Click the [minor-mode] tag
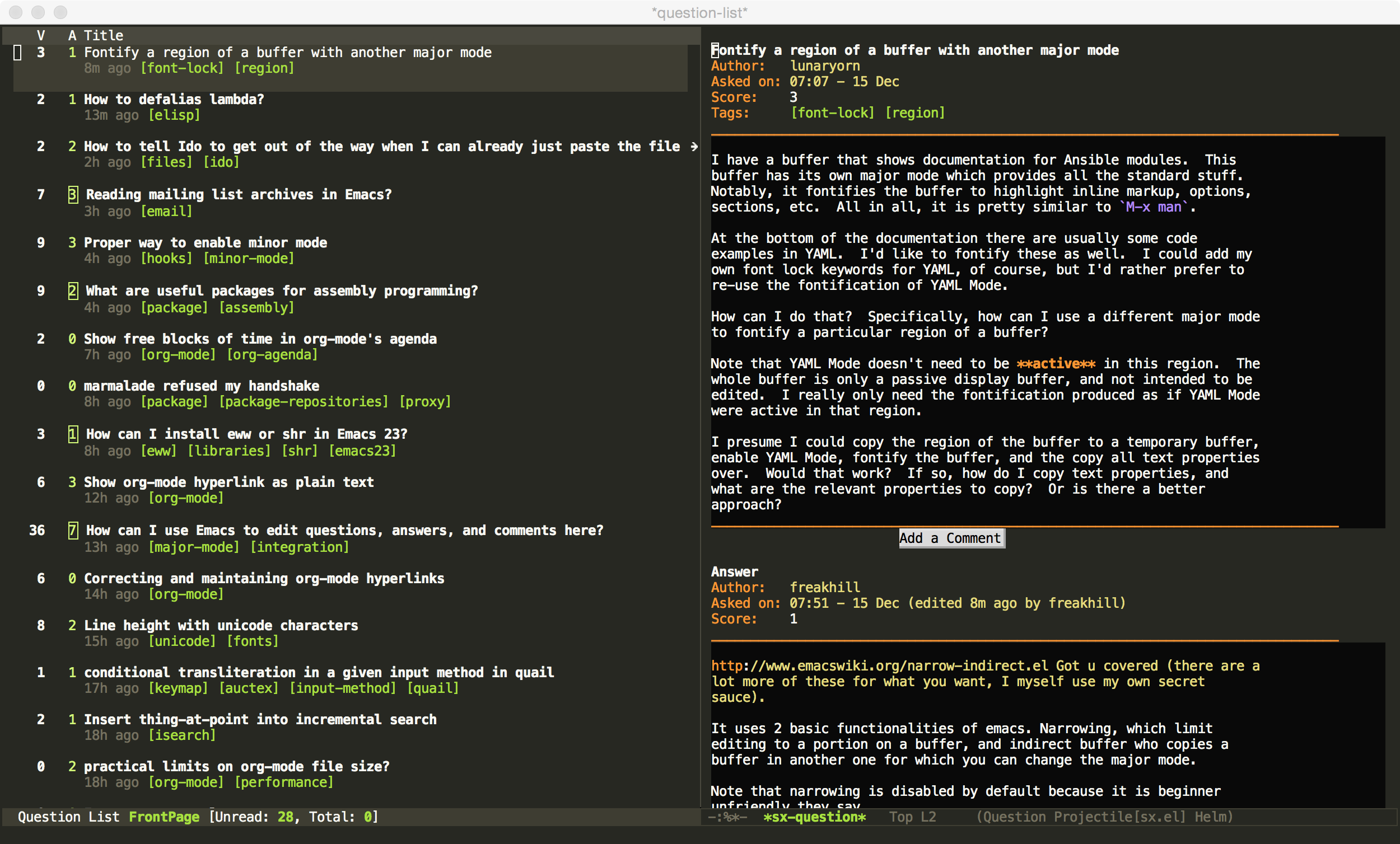Viewport: 1400px width, 844px height. point(248,259)
